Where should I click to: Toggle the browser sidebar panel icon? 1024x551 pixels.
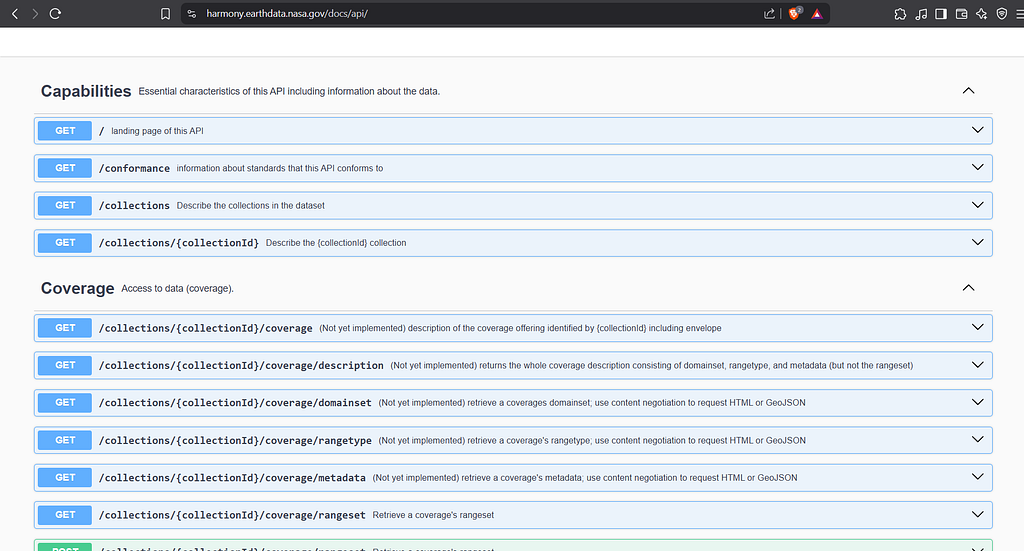point(941,14)
